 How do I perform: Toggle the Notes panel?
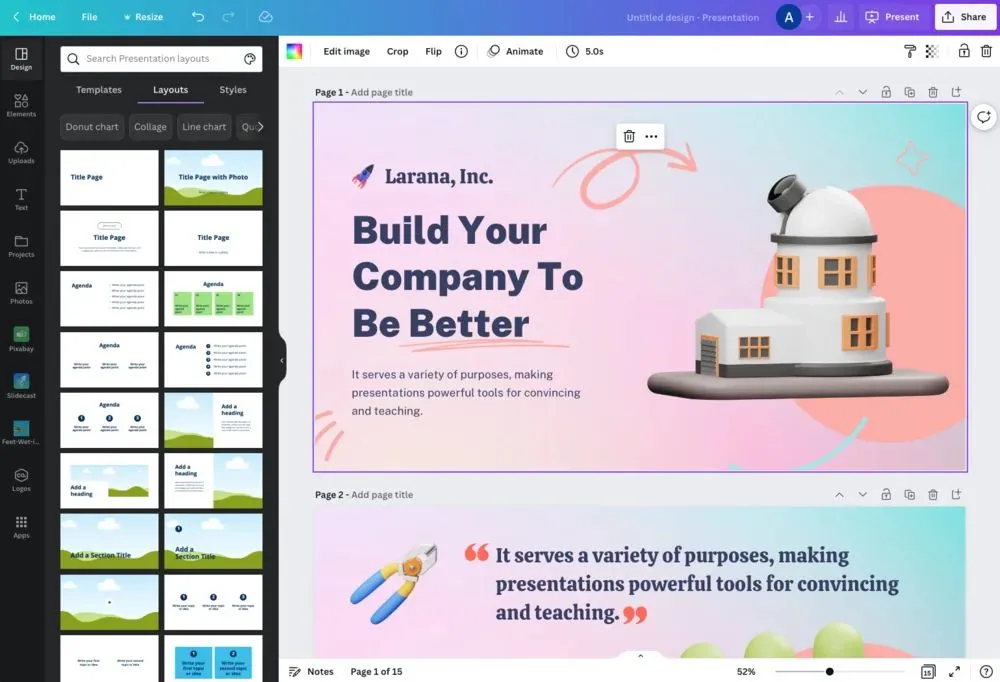click(311, 671)
